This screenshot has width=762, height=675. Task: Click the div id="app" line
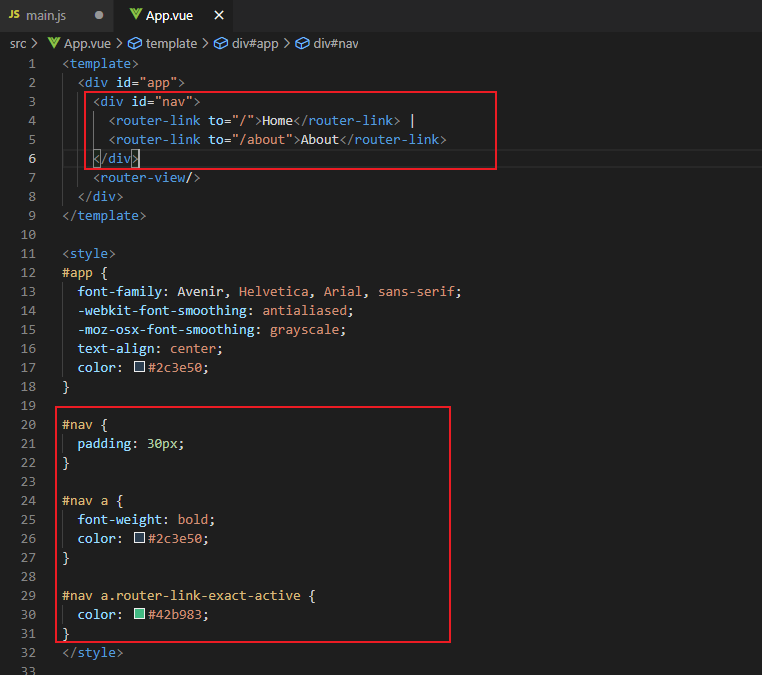point(131,83)
